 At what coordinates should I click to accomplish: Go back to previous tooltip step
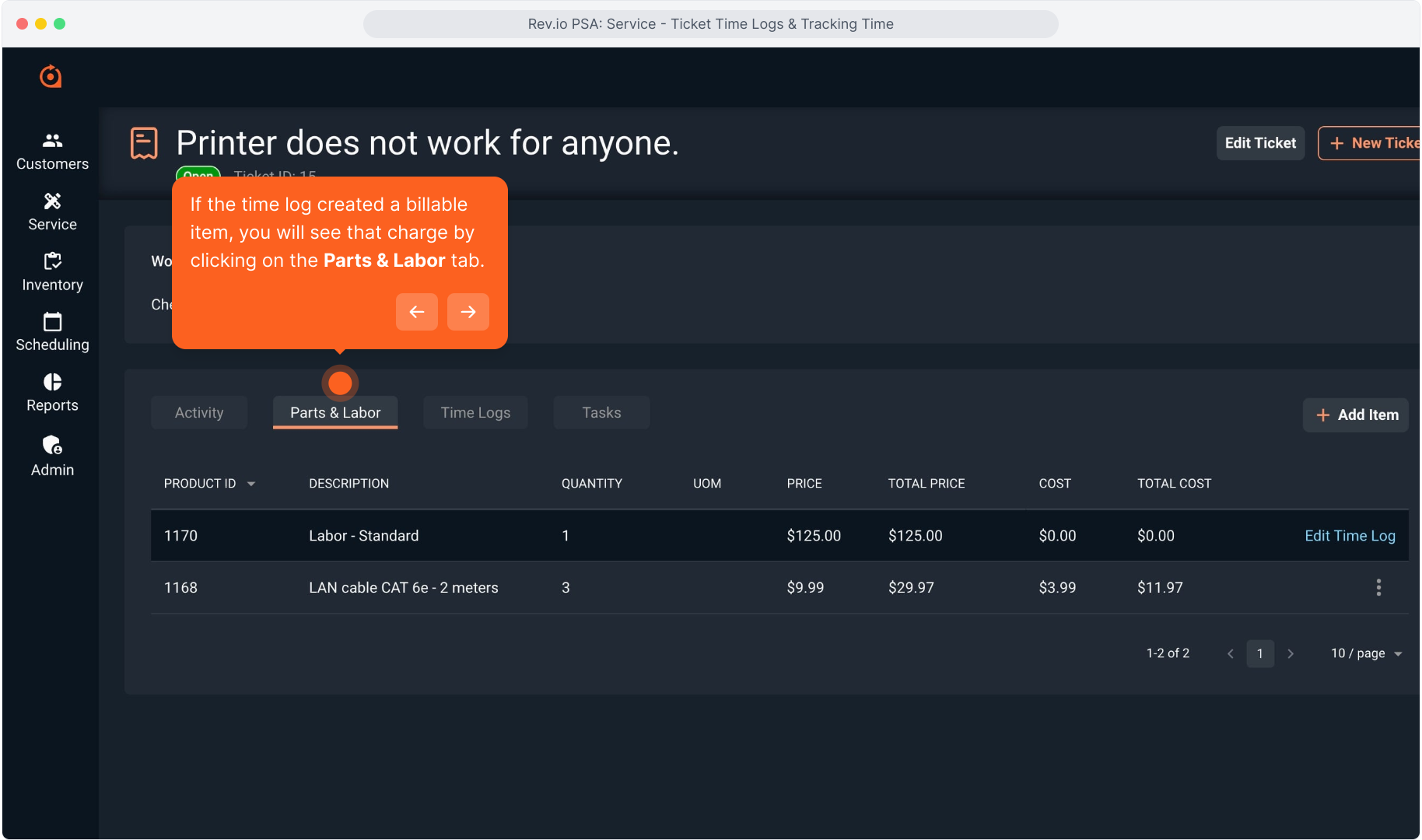coord(417,312)
